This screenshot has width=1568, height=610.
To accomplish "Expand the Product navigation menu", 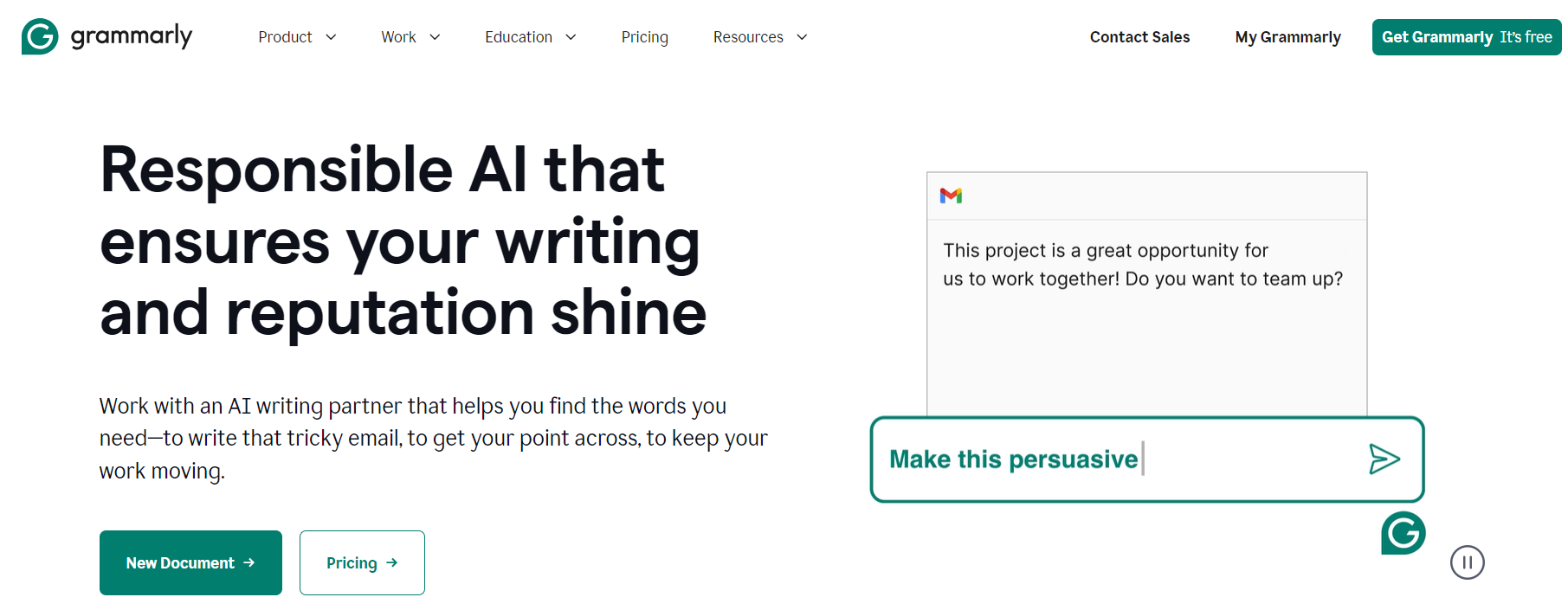I will [286, 37].
